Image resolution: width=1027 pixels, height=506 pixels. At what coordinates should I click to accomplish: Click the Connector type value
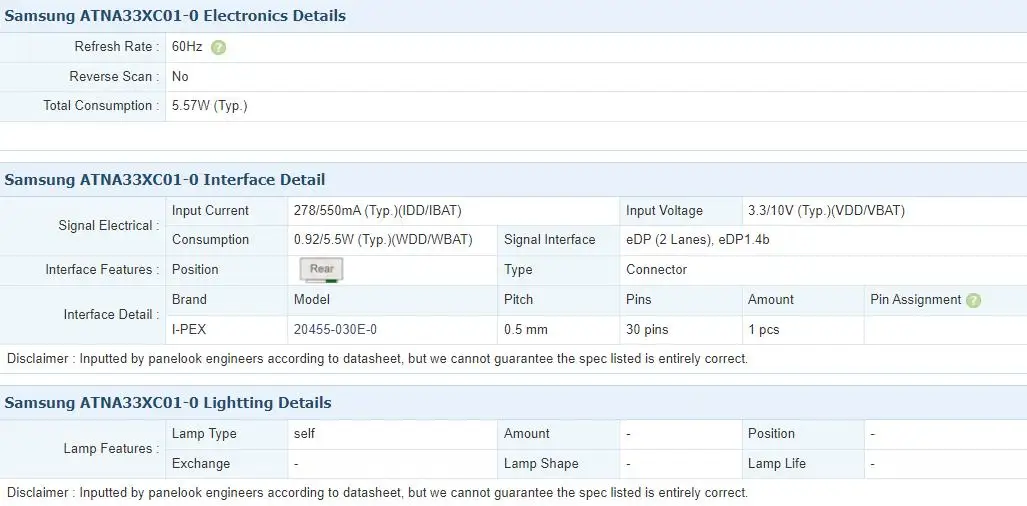pyautogui.click(x=656, y=270)
